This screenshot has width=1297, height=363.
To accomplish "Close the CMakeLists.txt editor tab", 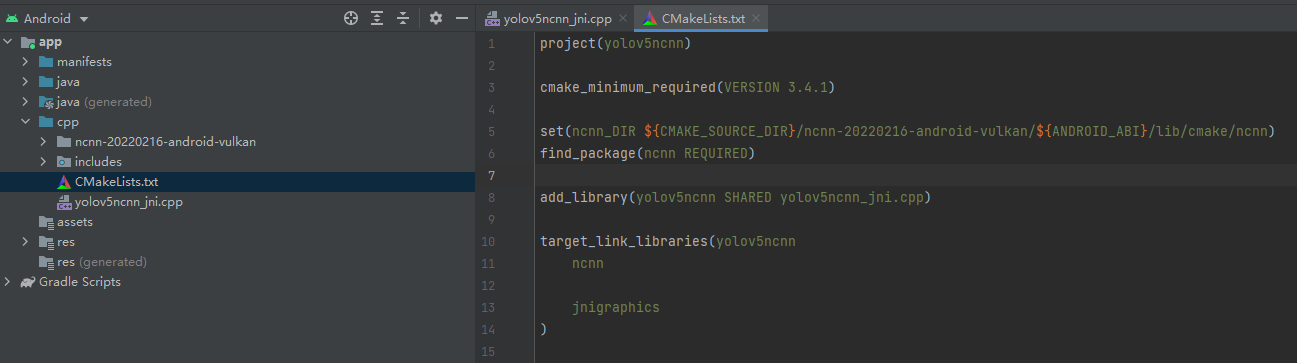I will point(755,19).
